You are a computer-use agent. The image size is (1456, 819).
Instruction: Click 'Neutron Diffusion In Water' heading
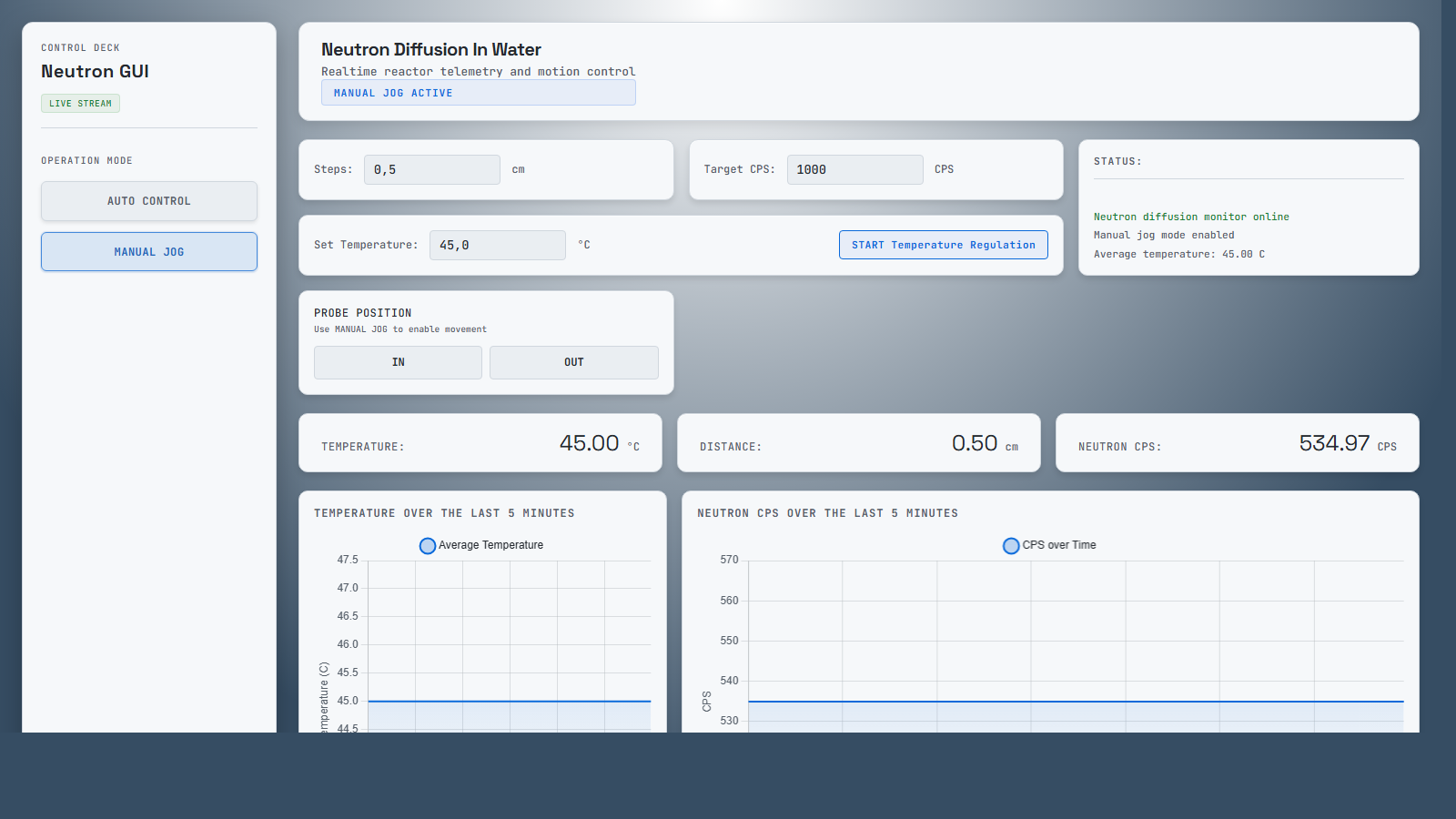[x=431, y=49]
